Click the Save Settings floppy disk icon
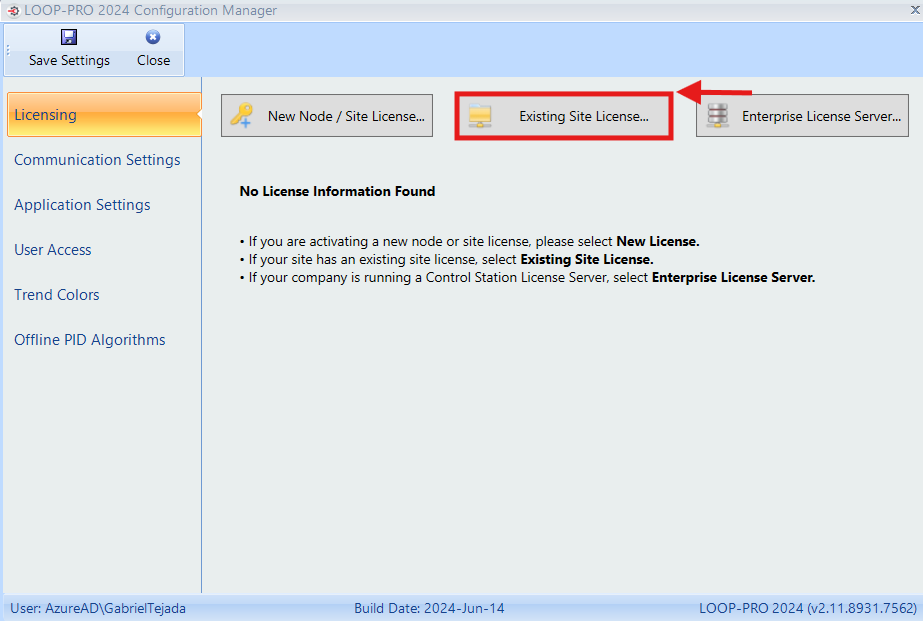923x621 pixels. pyautogui.click(x=69, y=37)
